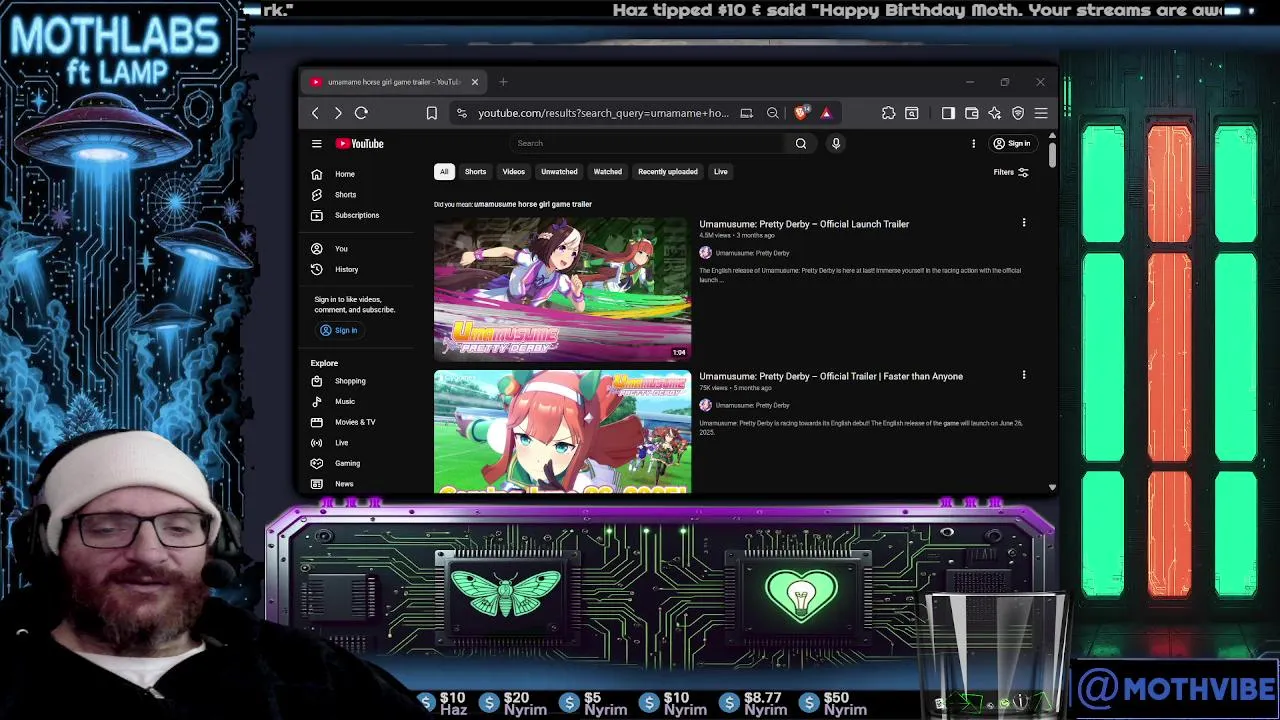Open Faster than Anyone trailer thumbnail
1280x720 pixels.
tap(562, 432)
